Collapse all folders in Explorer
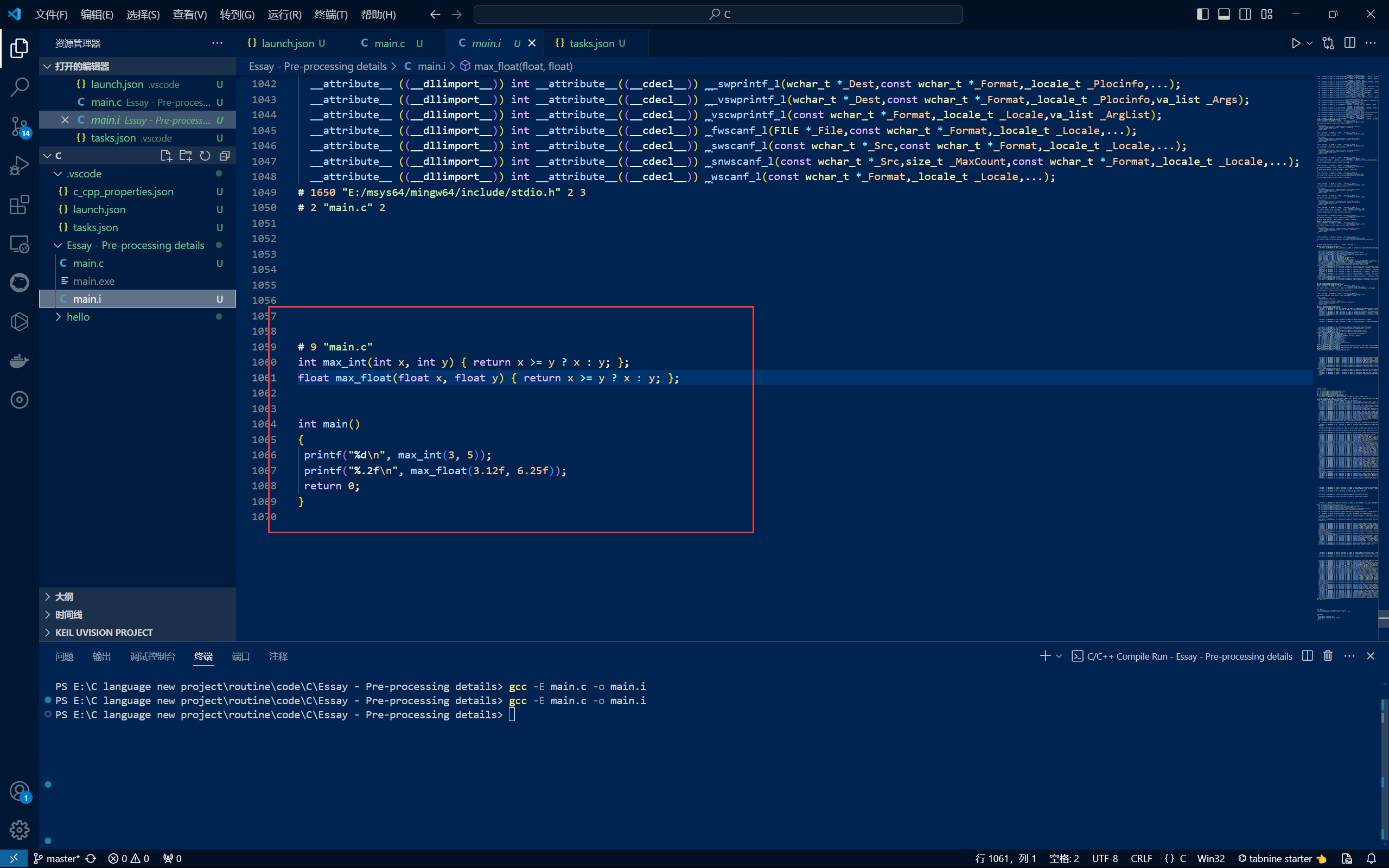The height and width of the screenshot is (868, 1389). pos(225,156)
